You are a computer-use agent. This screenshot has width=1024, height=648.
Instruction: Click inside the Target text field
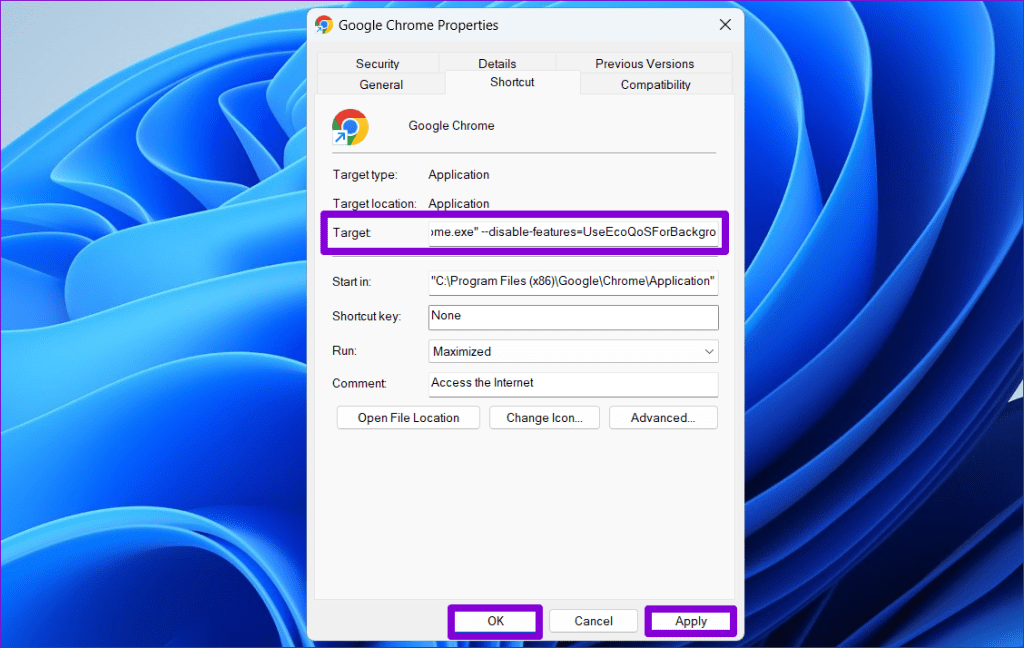click(573, 232)
